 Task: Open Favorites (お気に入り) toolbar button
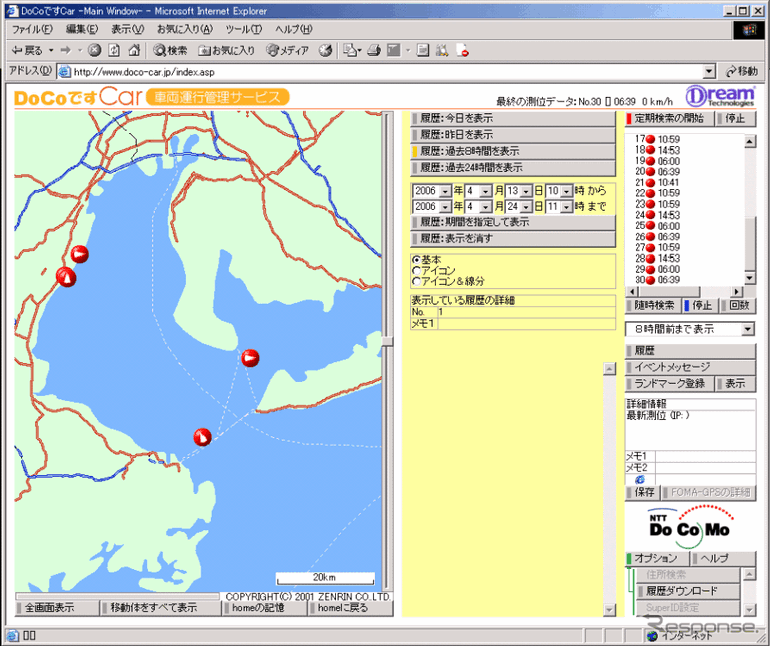coord(226,50)
